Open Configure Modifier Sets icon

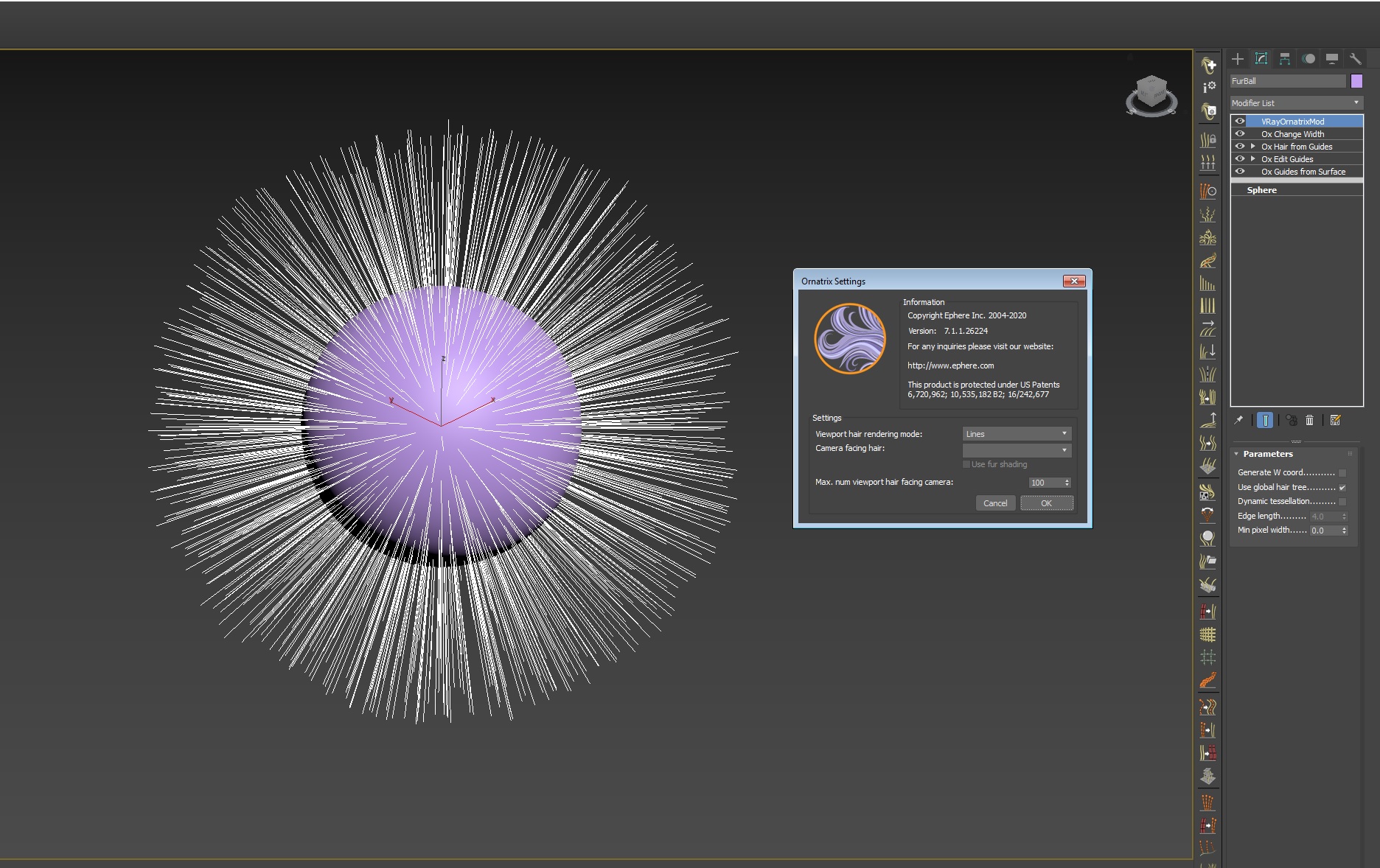1335,420
